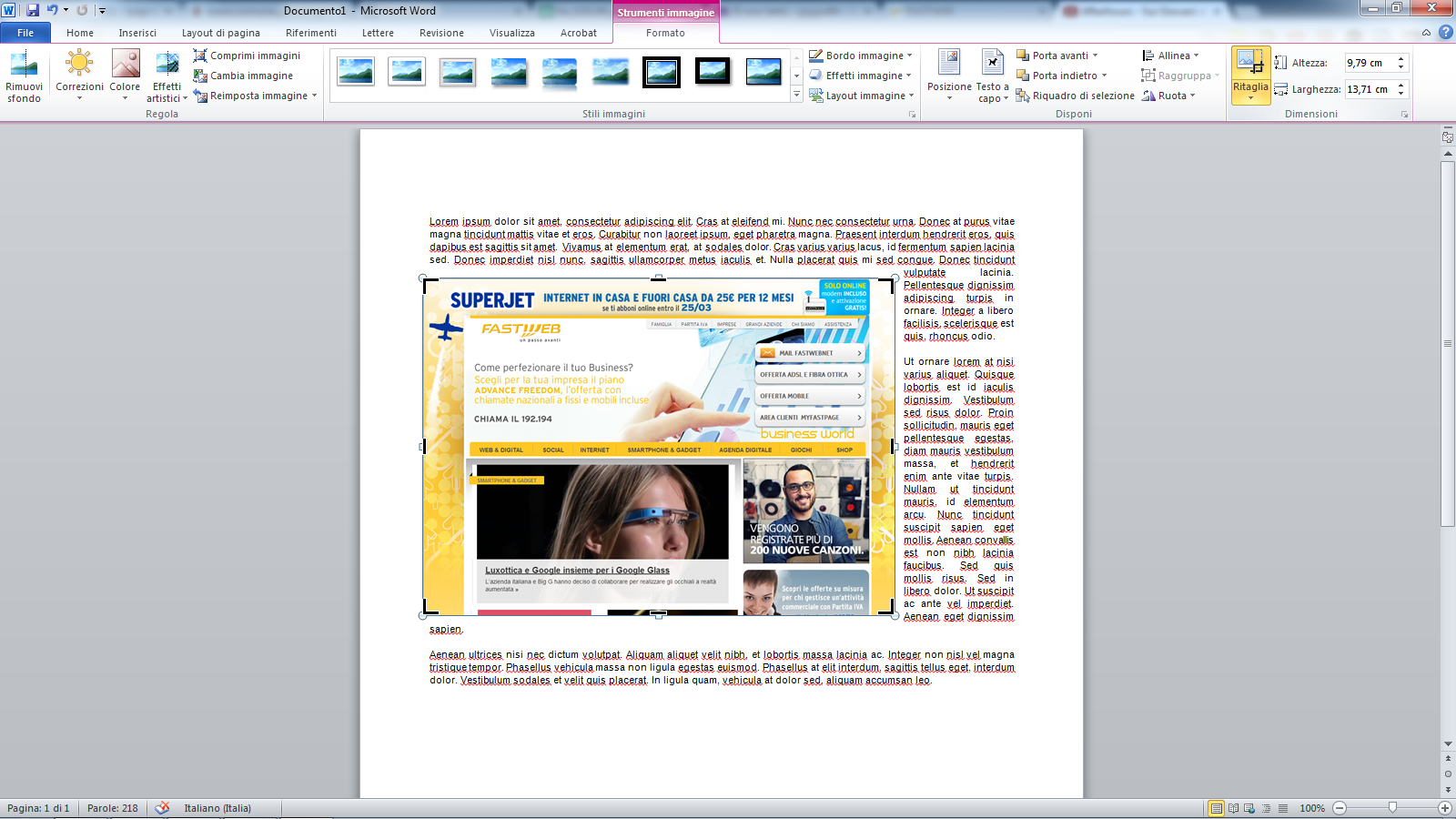Switch to the Layout di pagina tab
This screenshot has height=819, width=1456.
click(221, 33)
